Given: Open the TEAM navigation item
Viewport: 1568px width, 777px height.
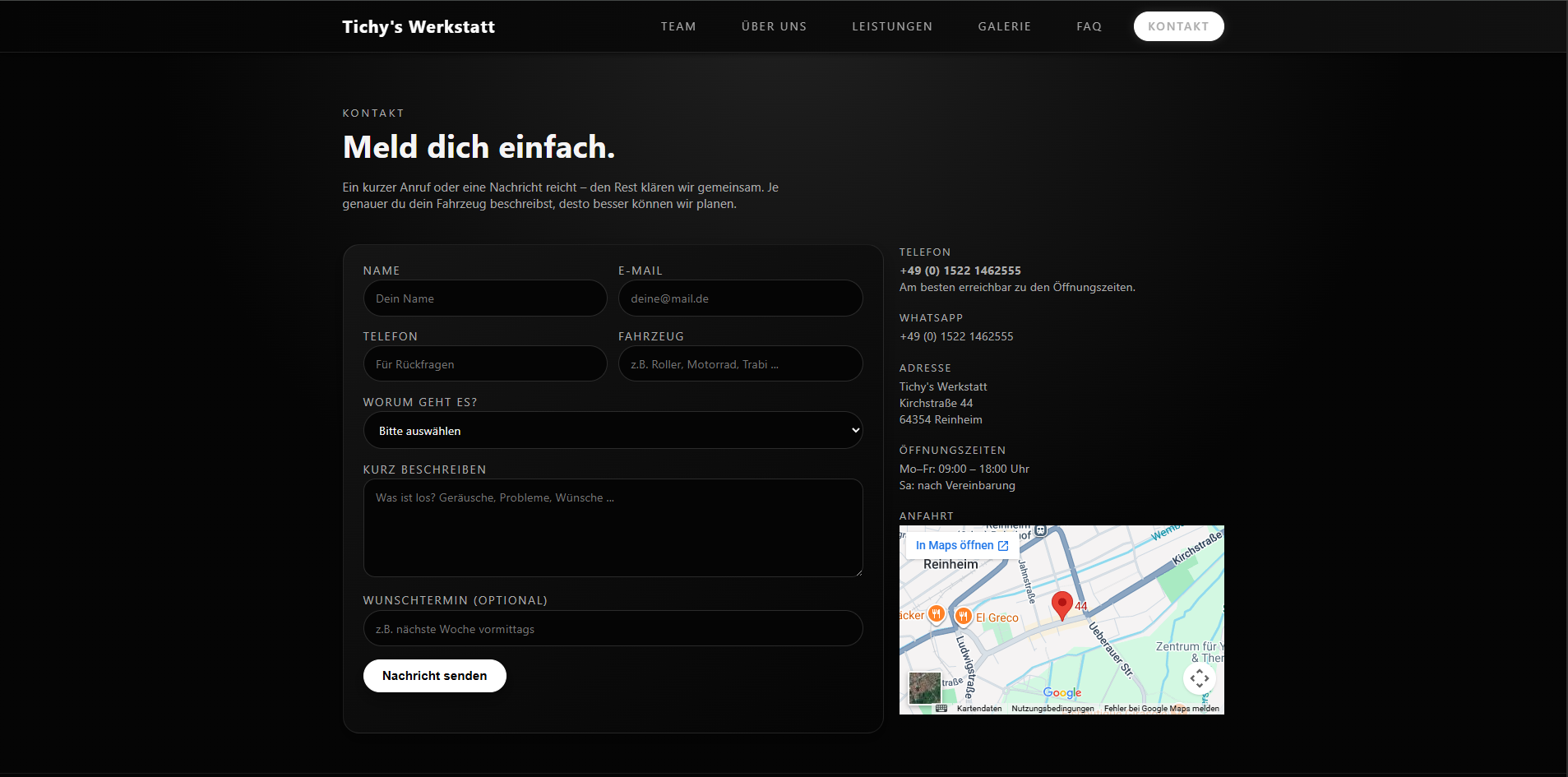Looking at the screenshot, I should click(678, 26).
